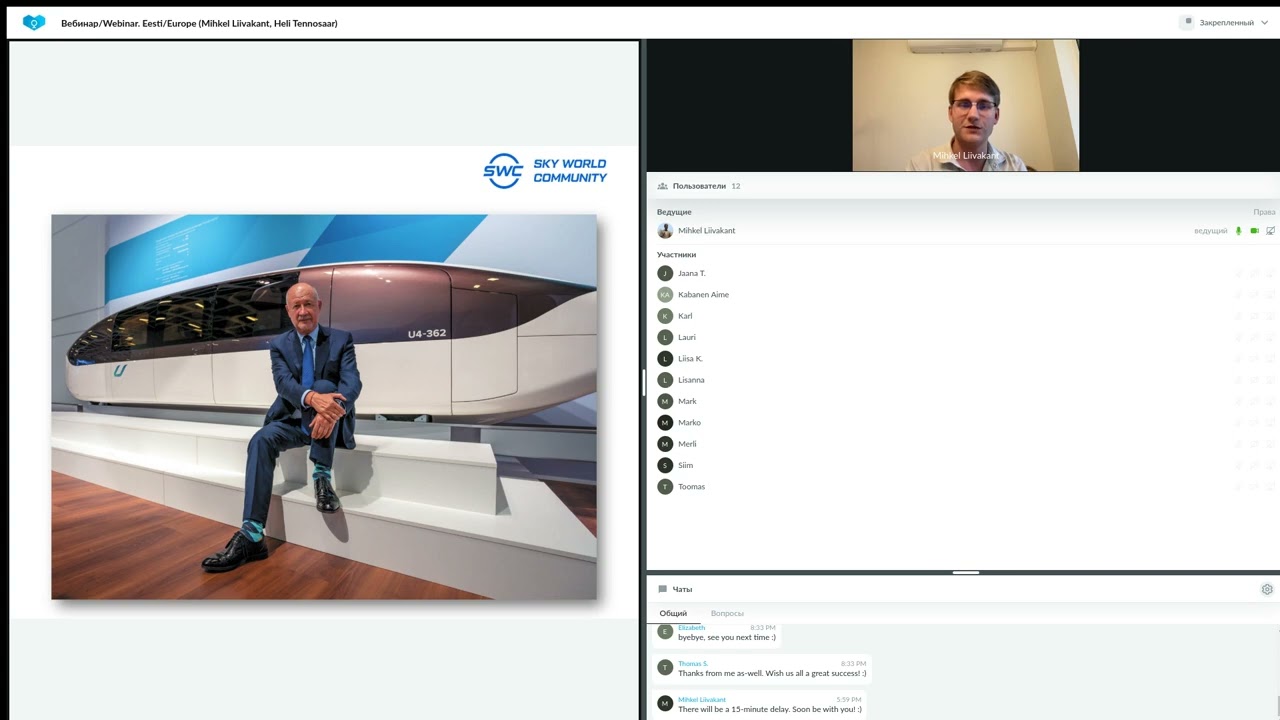
Task: Toggle the presenter's green camera icon
Action: click(1254, 231)
